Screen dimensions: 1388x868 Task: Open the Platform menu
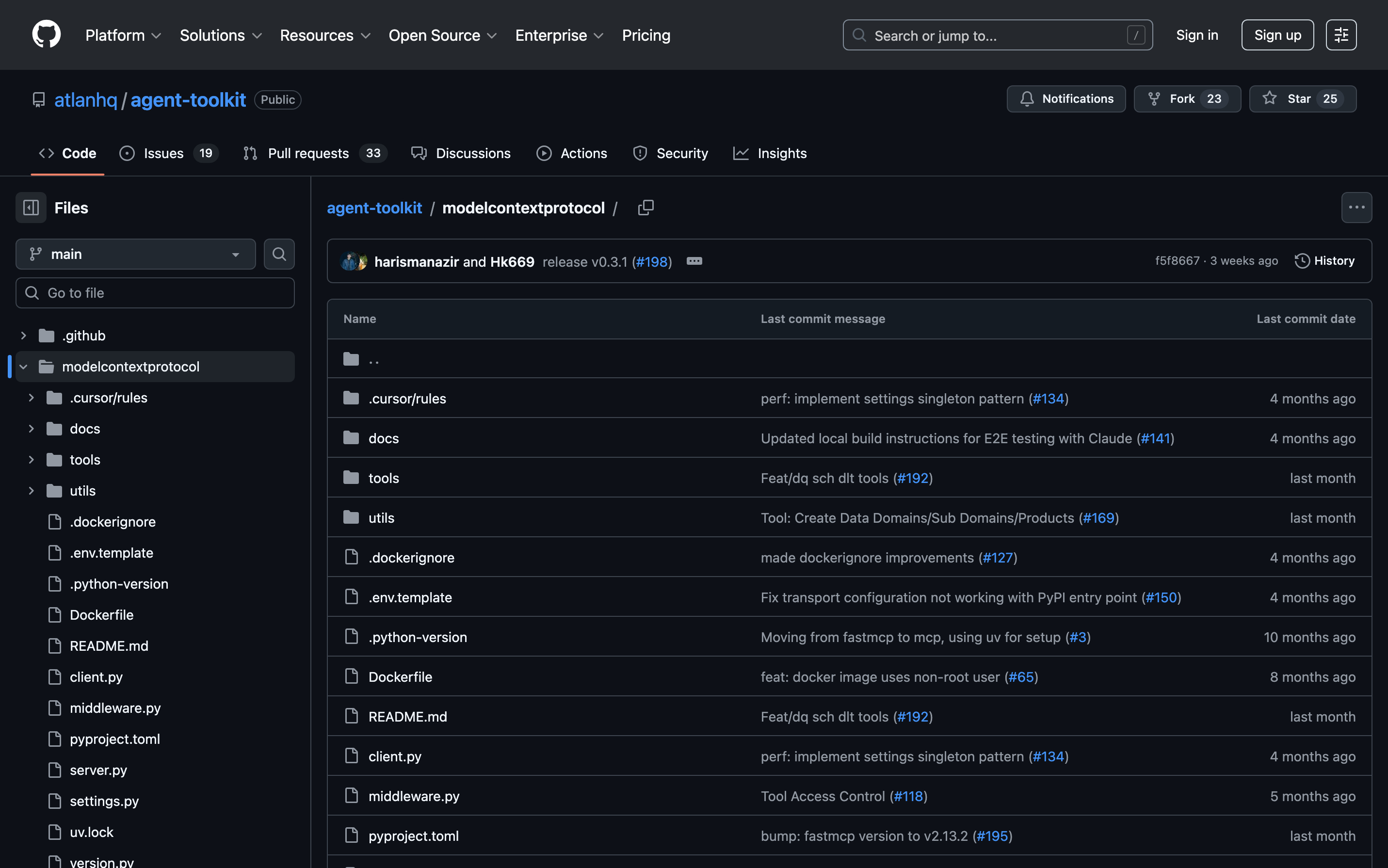coord(123,35)
